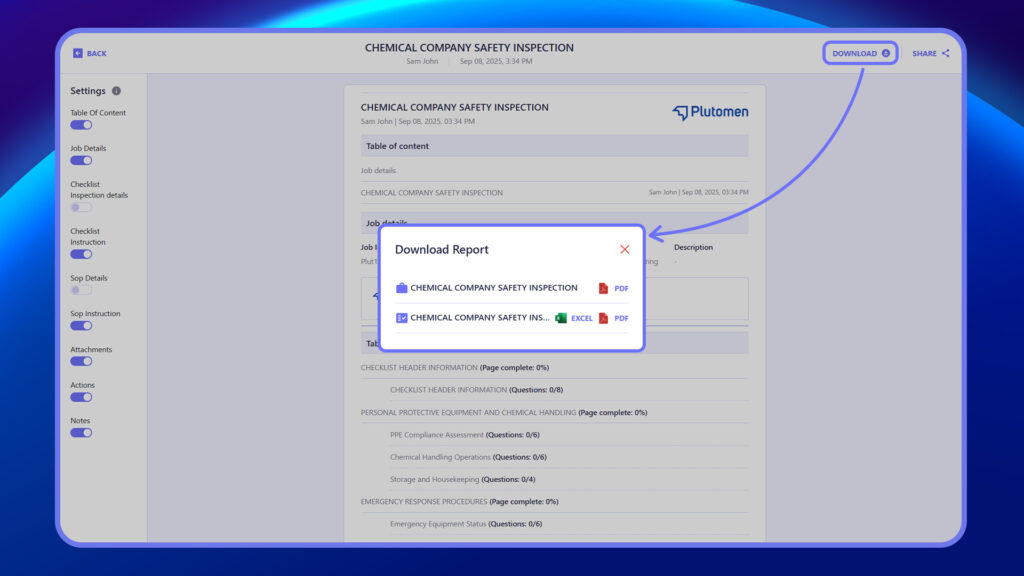
Task: Click 'CHECKLIST HEADER INFORMATION (Page complete: 0%)' row
Action: (554, 368)
